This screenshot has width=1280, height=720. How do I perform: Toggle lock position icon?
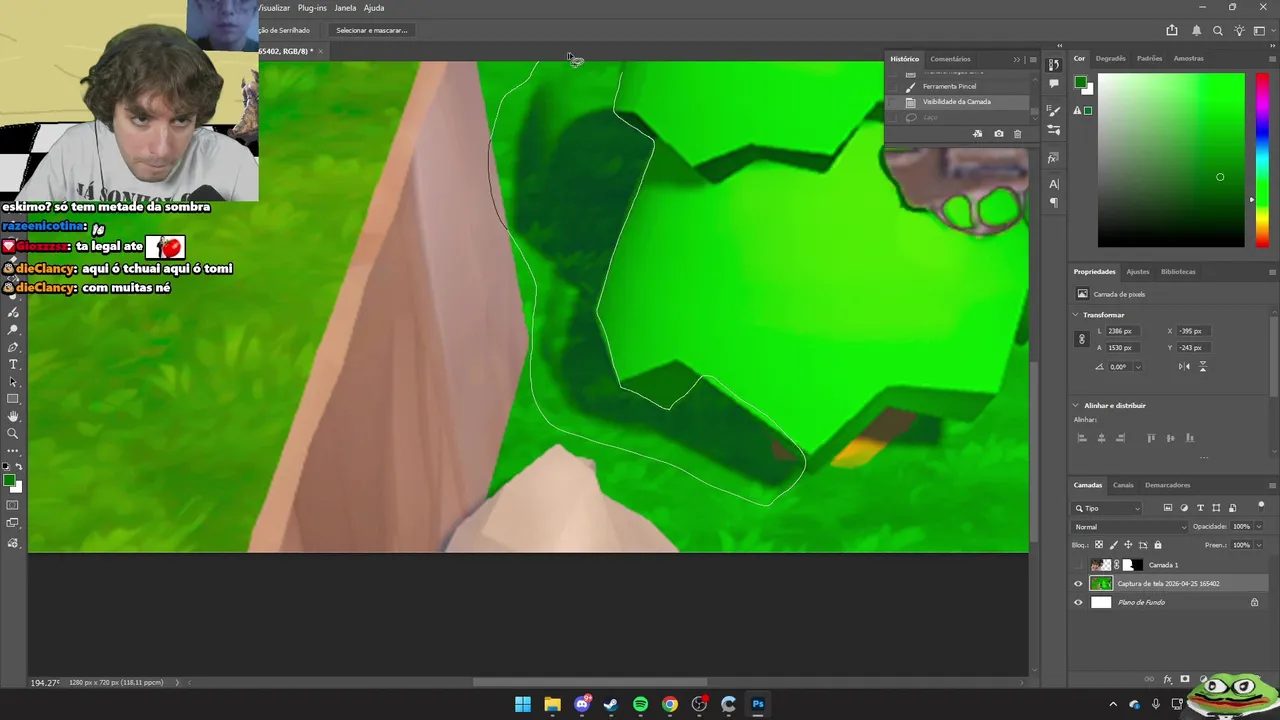click(1128, 545)
